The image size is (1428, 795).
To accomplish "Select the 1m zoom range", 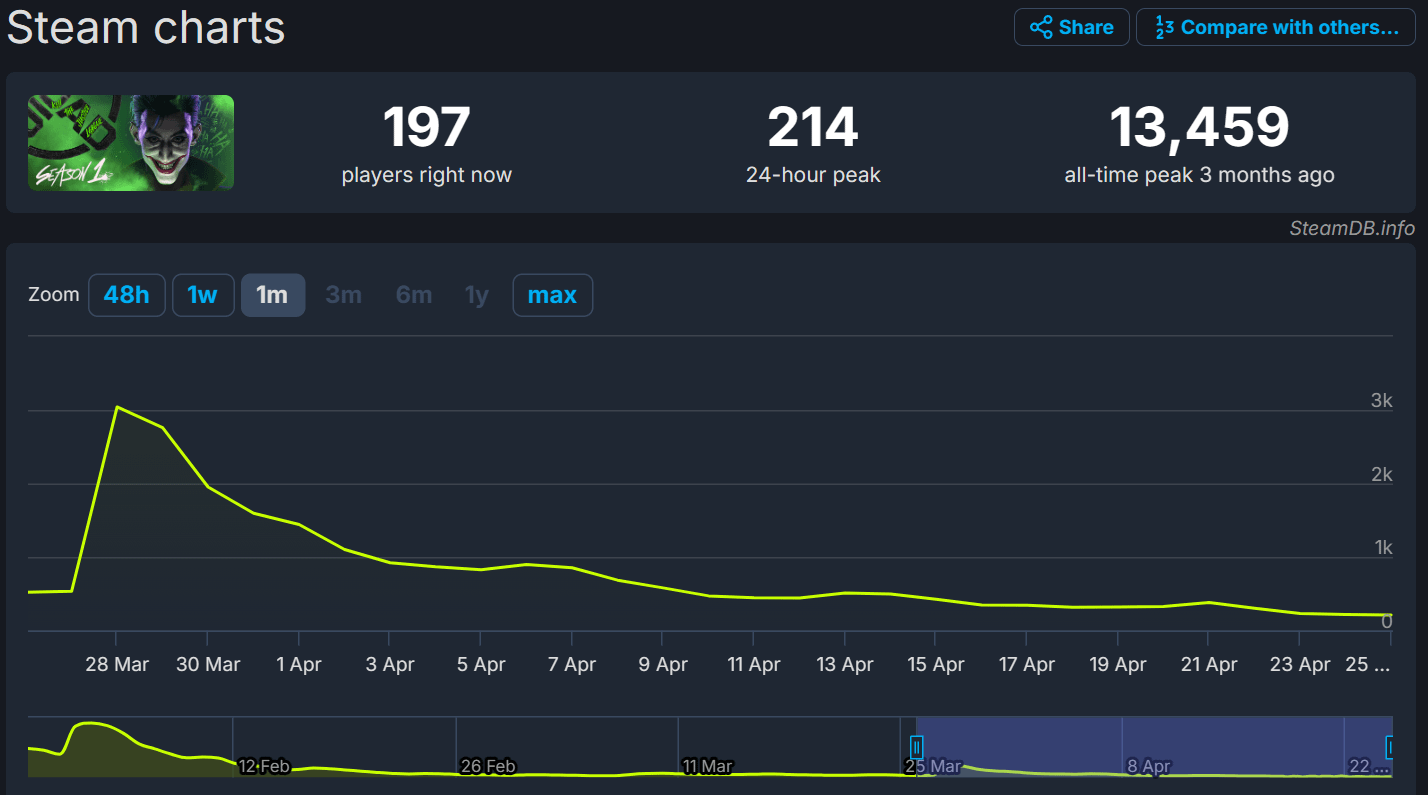I will pos(273,295).
